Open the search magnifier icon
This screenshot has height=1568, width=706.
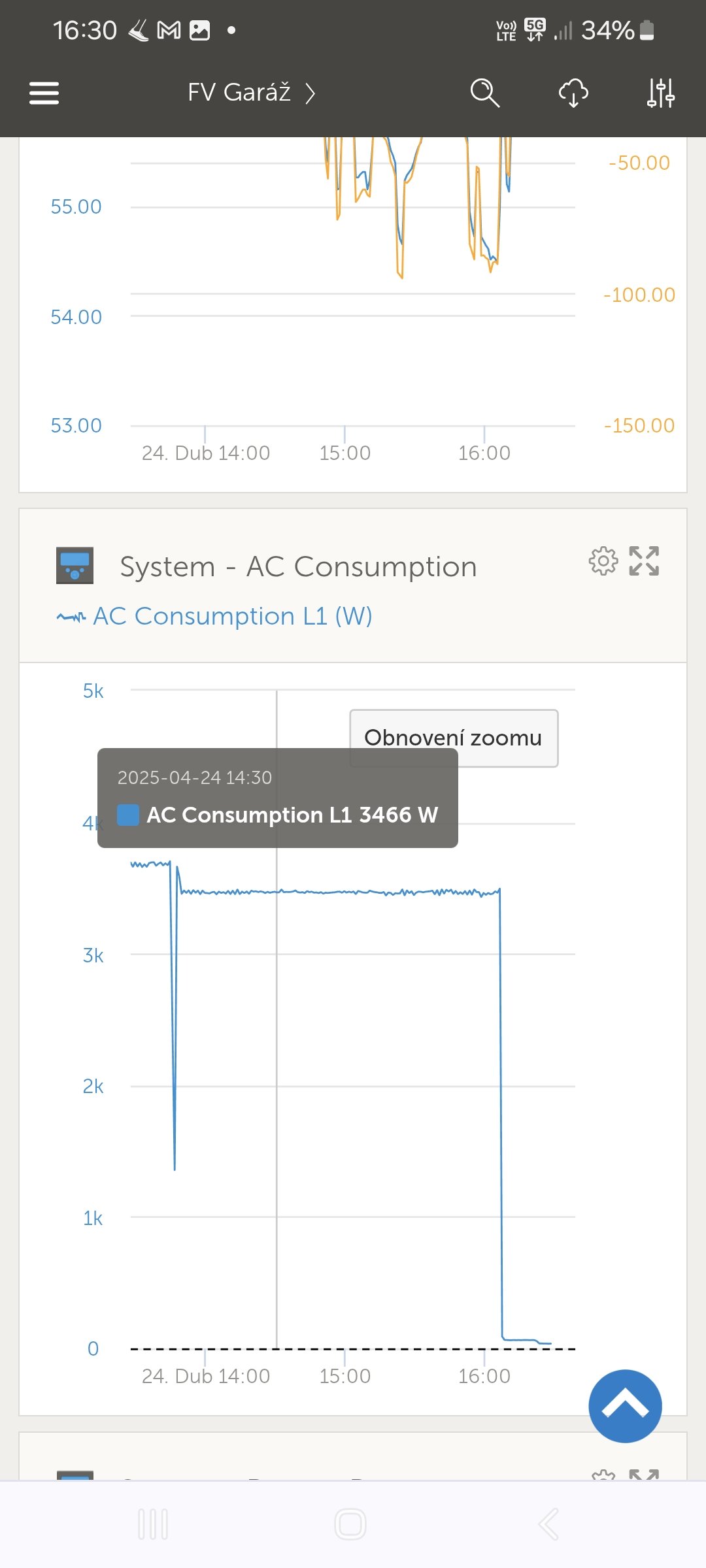point(484,93)
